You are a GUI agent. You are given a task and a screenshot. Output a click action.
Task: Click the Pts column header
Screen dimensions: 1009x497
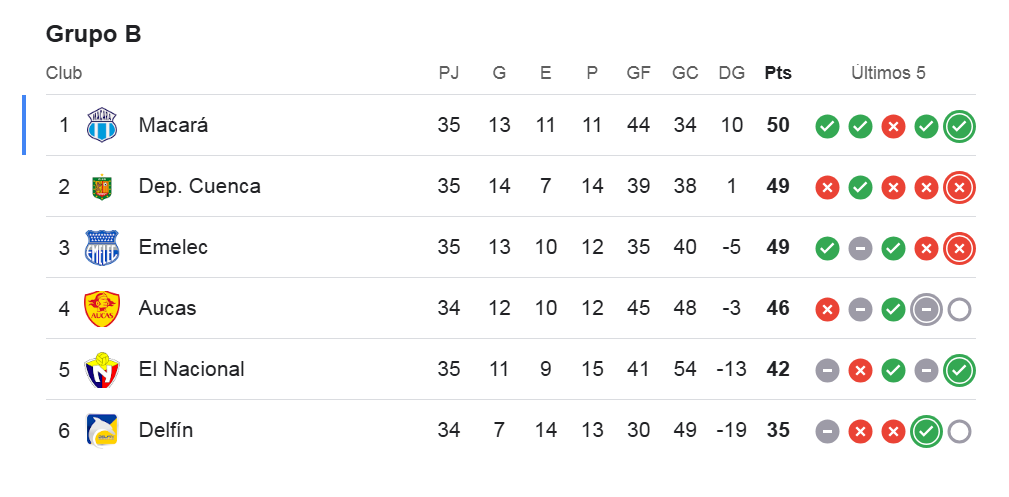click(777, 73)
